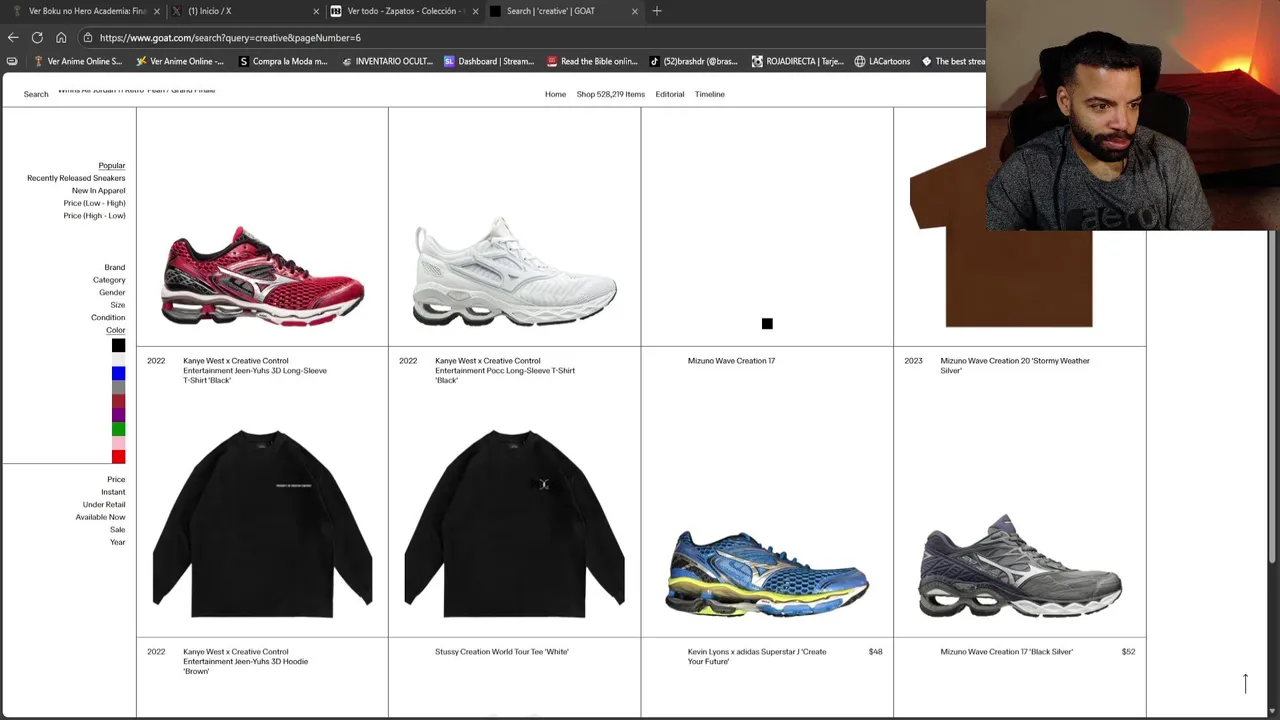Sort by Recently Released Sneakers
The image size is (1280, 720).
(x=76, y=178)
